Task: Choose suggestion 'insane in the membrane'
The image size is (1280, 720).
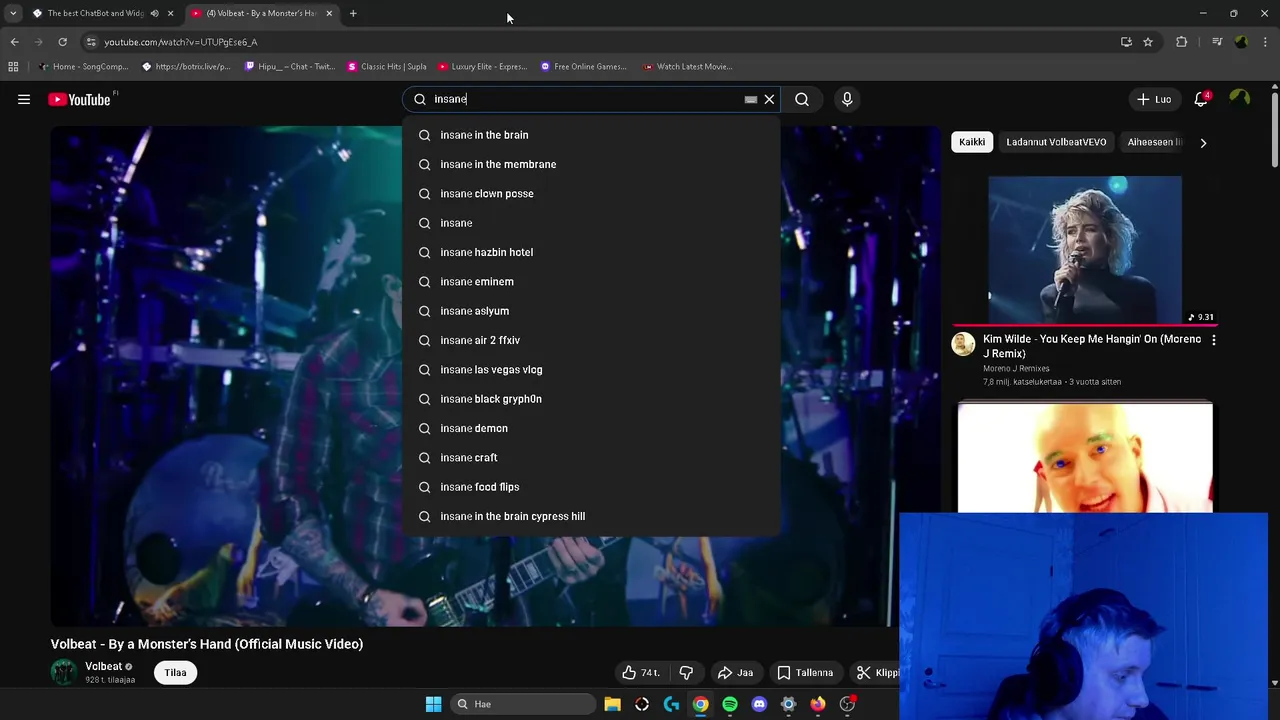Action: pyautogui.click(x=590, y=164)
